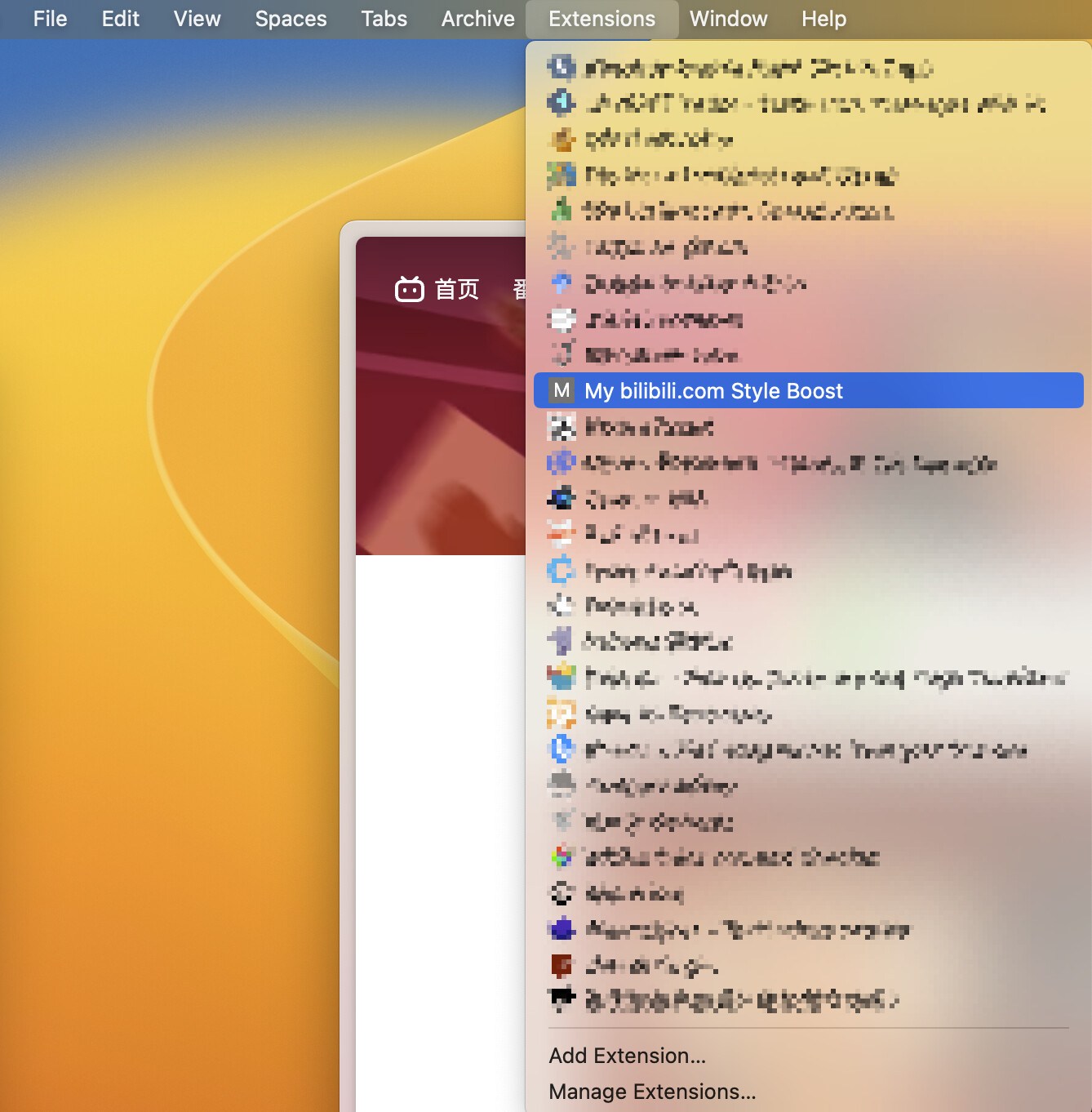The image size is (1092, 1112).
Task: Go to 首页 on bilibili page
Action: pos(456,289)
